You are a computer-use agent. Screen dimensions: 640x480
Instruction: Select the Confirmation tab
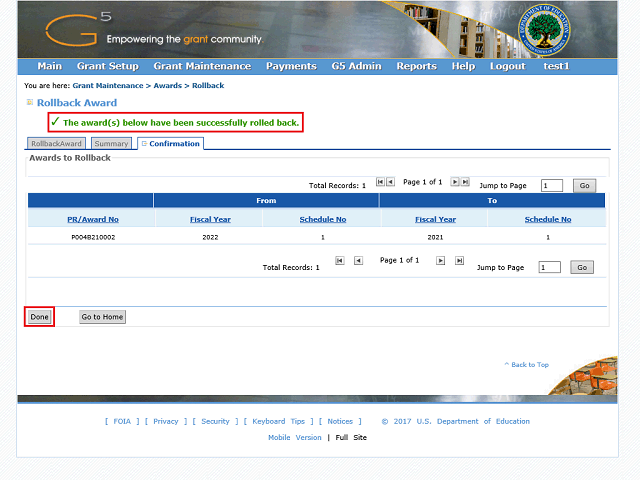coord(171,144)
